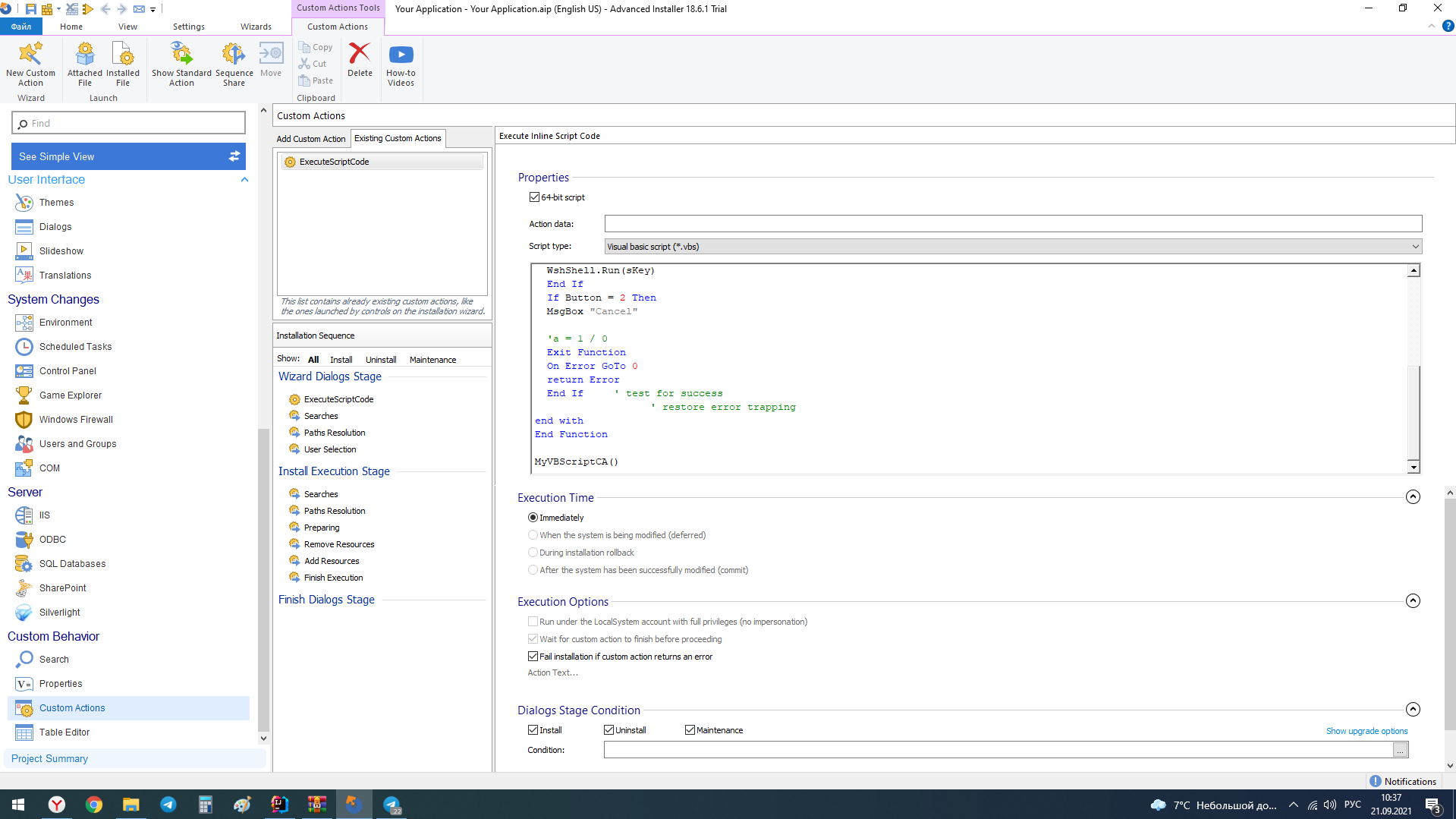1456x819 pixels.
Task: Select commit execution time option
Action: [x=533, y=570]
